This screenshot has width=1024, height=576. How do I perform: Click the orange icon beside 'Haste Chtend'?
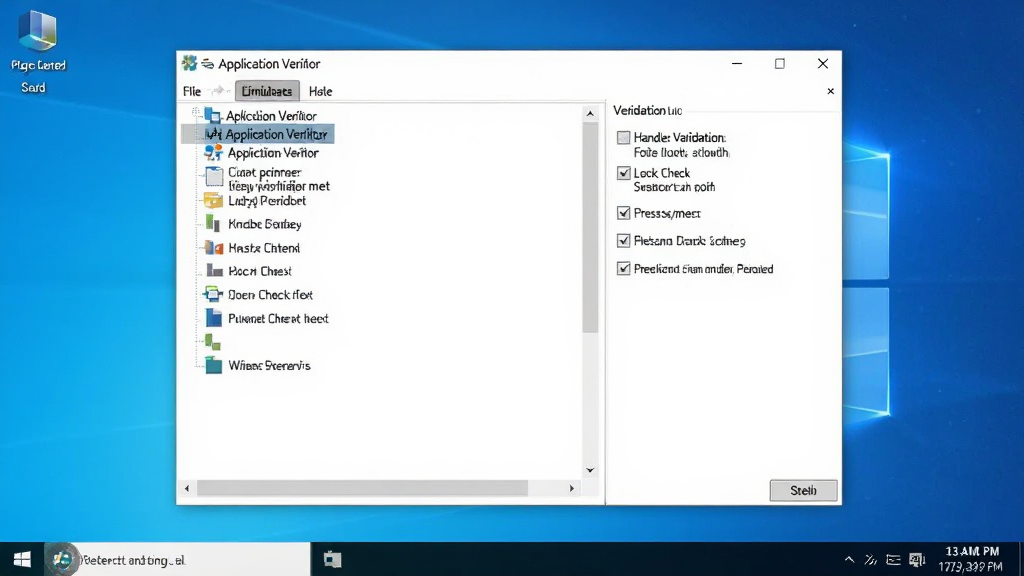[214, 248]
